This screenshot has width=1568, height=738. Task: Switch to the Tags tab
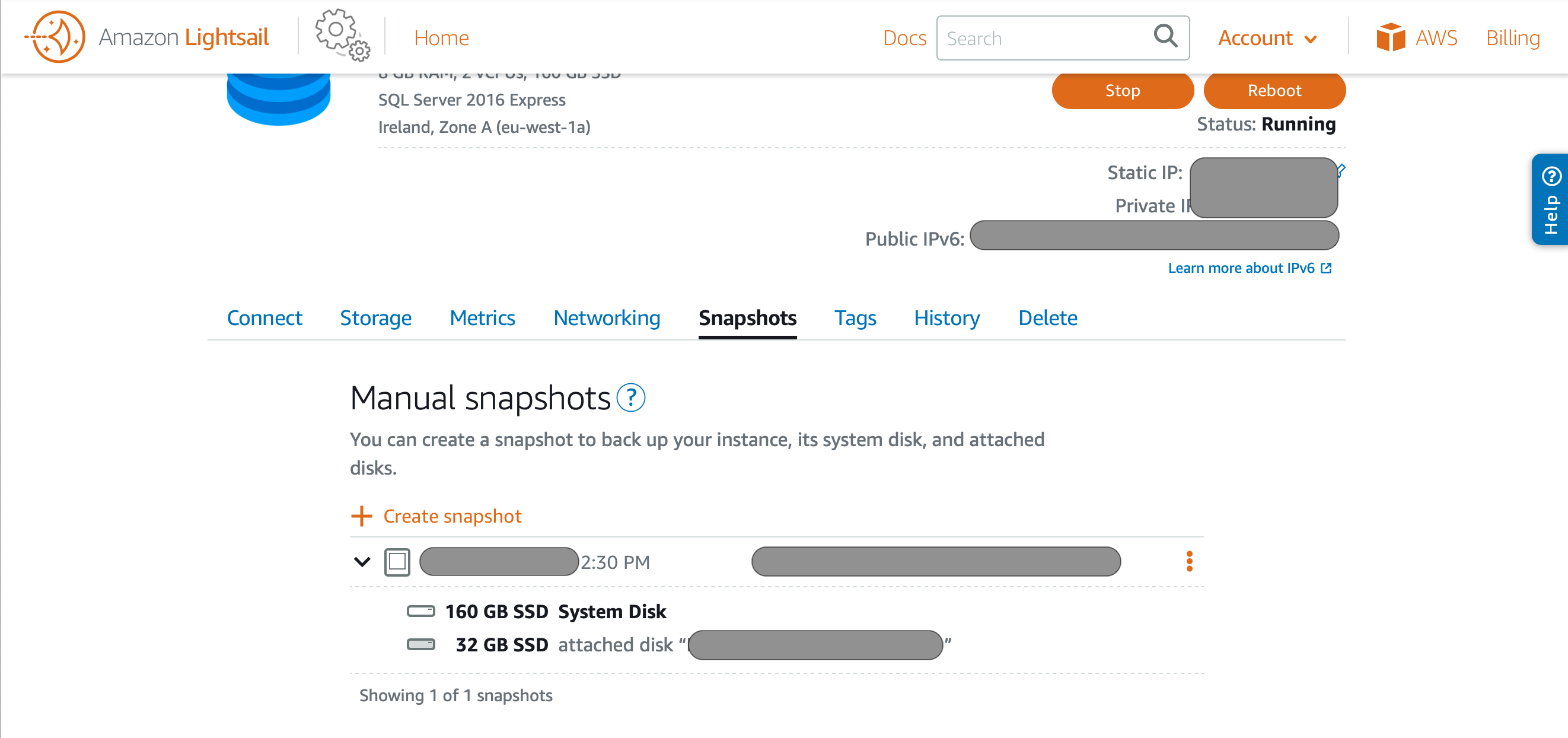pos(855,318)
